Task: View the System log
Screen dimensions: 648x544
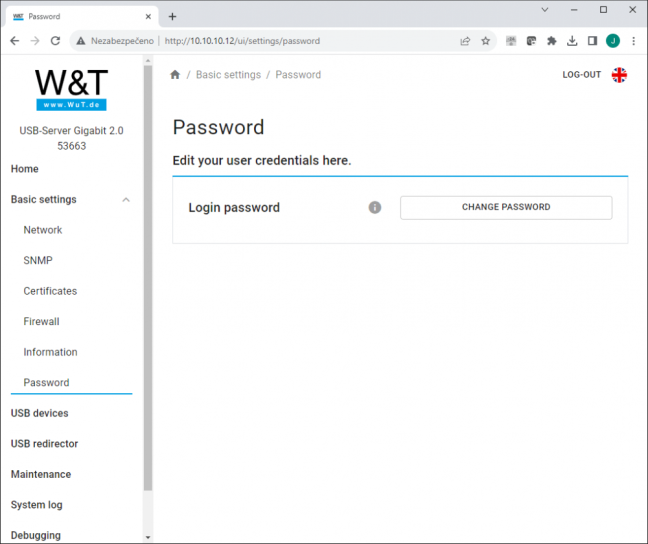Action: [36, 505]
